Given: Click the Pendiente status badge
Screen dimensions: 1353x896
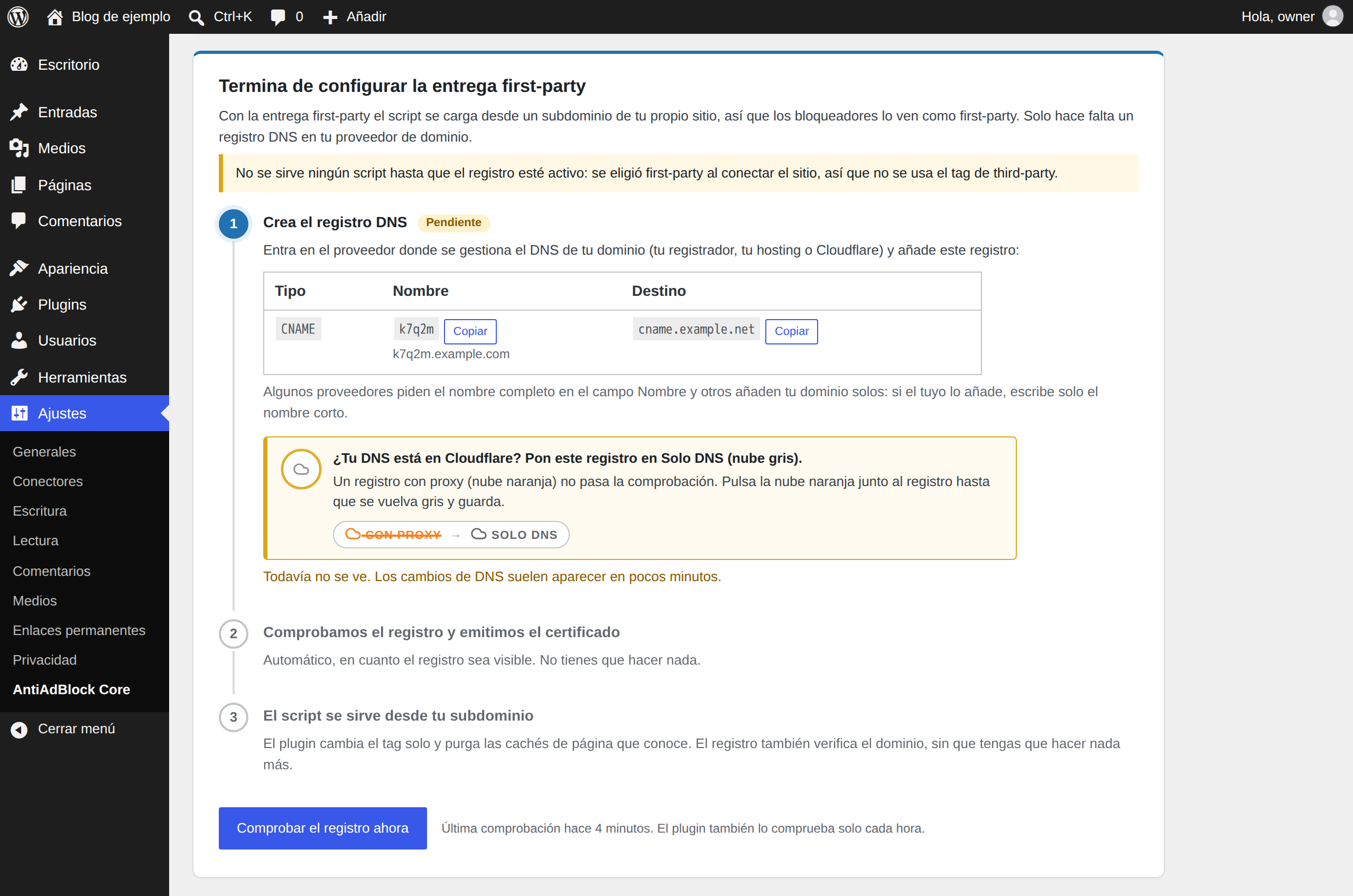Looking at the screenshot, I should [453, 222].
